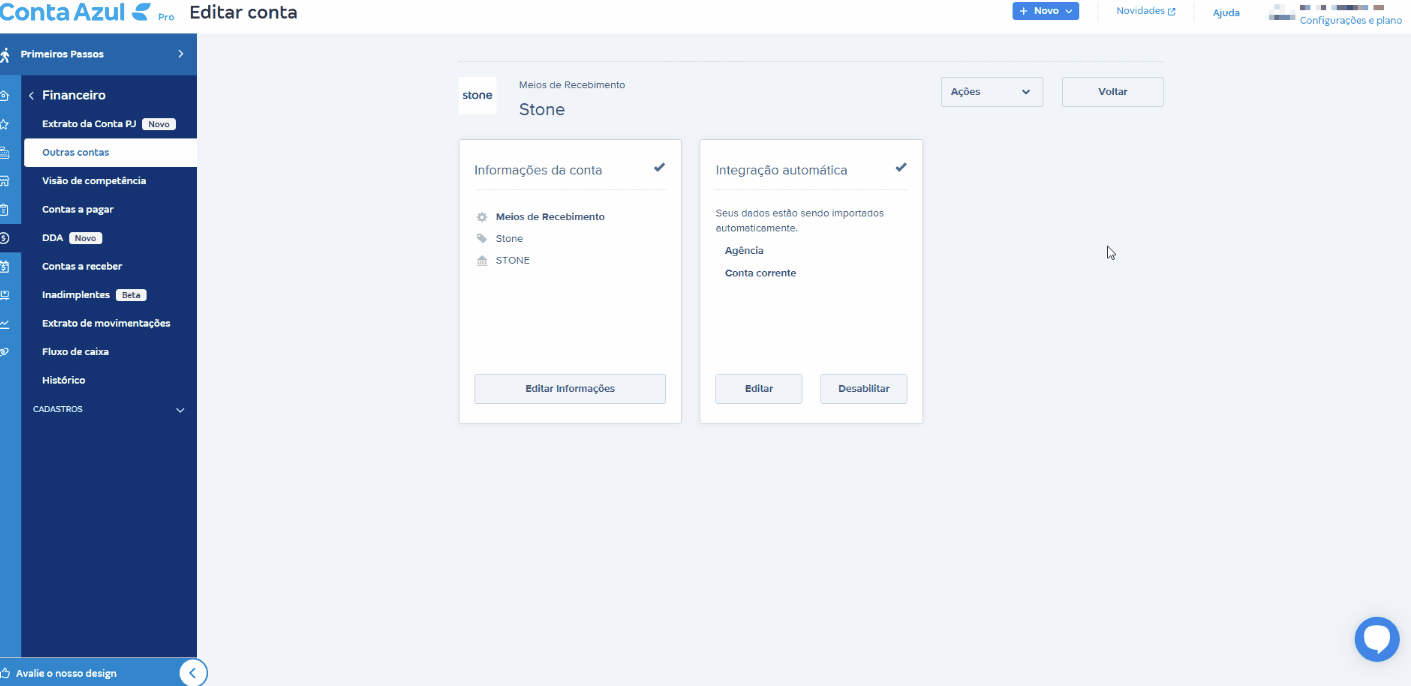
Task: Open the Ajuda link
Action: tap(1226, 13)
